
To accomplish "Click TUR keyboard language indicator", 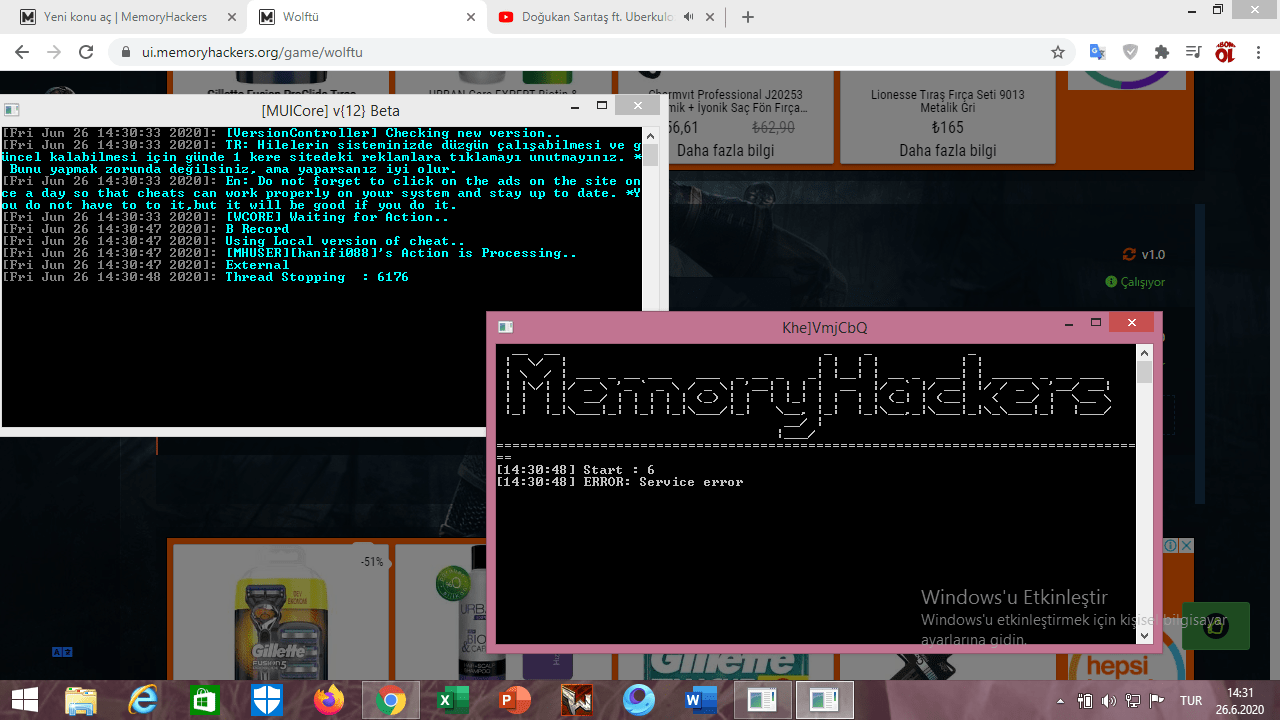I will pos(1191,701).
